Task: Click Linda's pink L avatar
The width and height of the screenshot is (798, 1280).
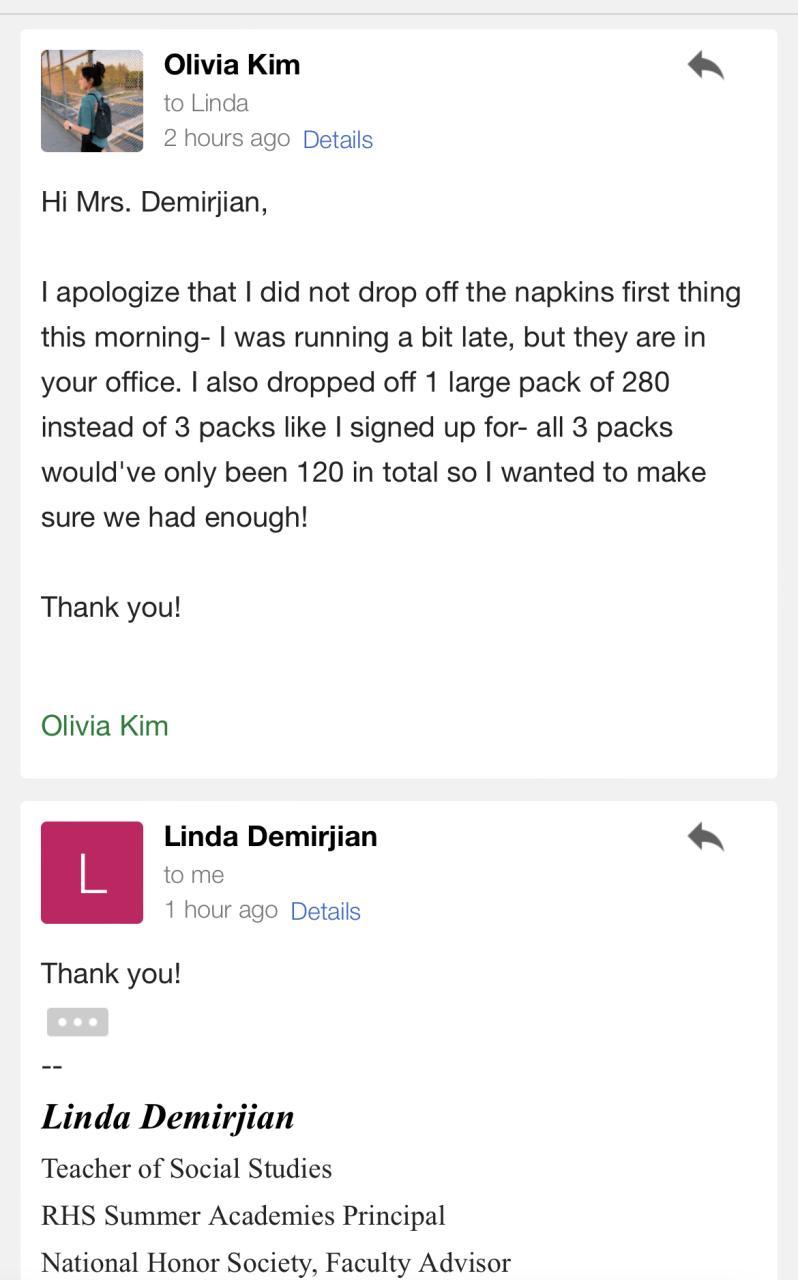Action: pyautogui.click(x=92, y=872)
